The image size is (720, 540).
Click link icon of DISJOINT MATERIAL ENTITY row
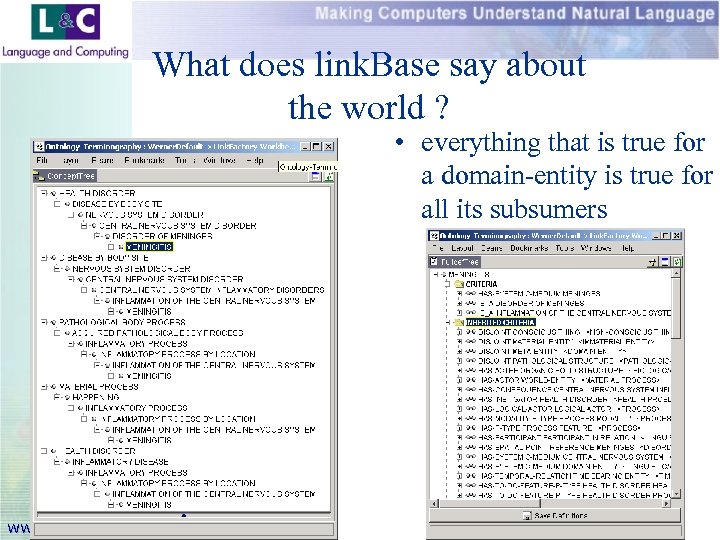(x=471, y=342)
